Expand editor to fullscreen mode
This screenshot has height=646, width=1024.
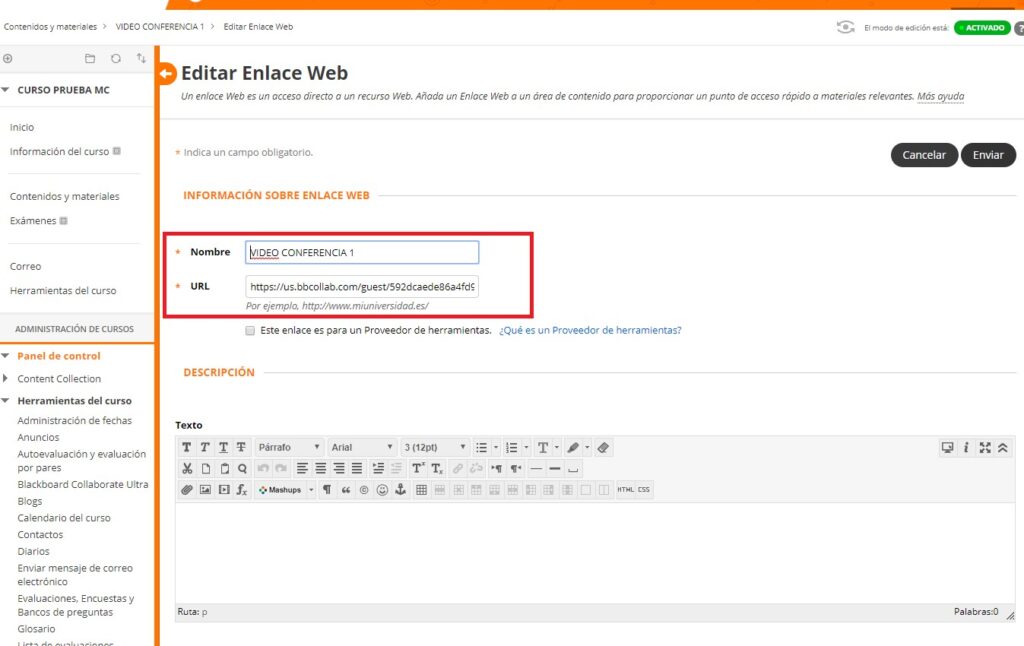[985, 448]
